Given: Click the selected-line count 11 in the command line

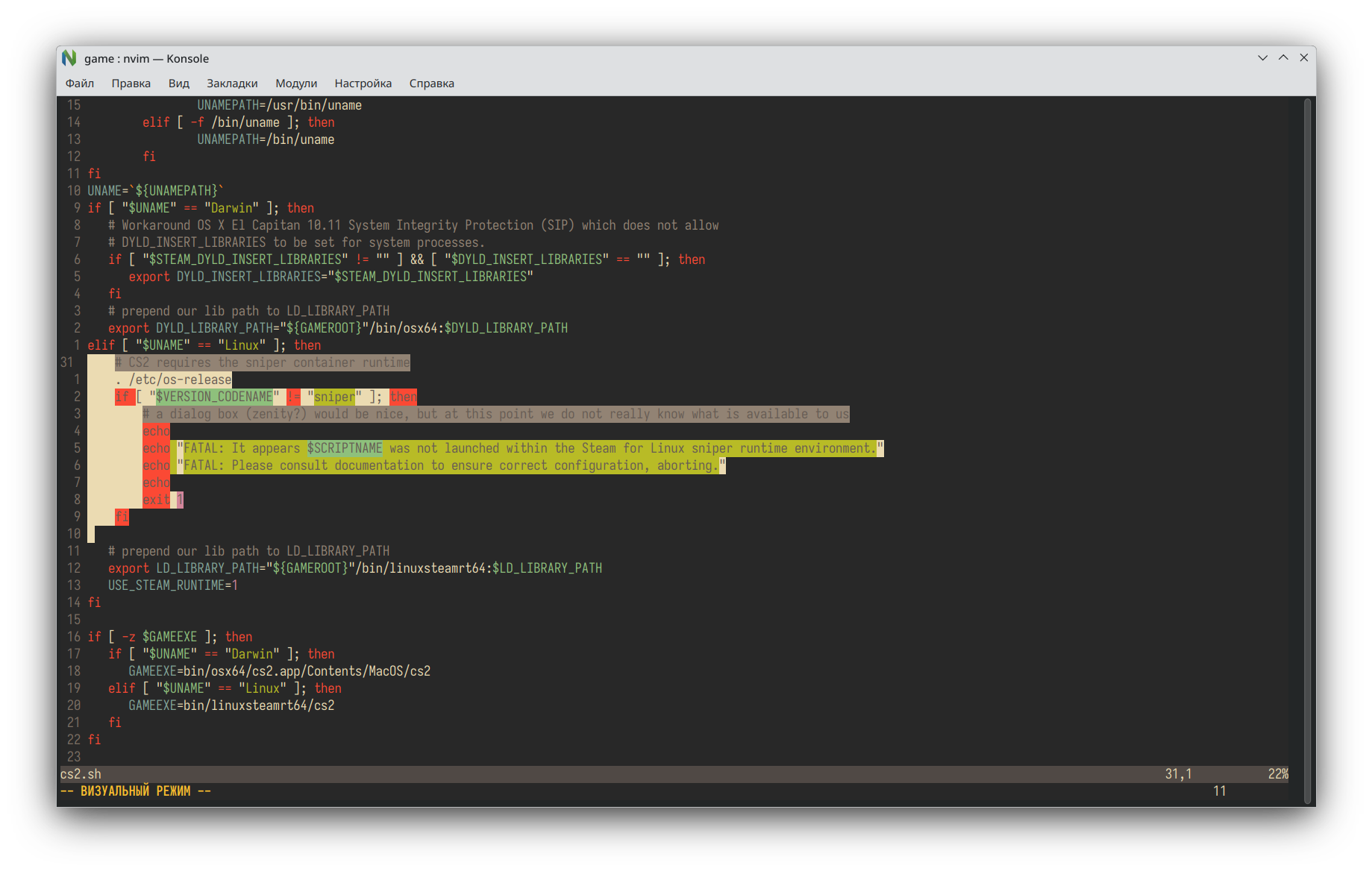Looking at the screenshot, I should pos(1220,791).
